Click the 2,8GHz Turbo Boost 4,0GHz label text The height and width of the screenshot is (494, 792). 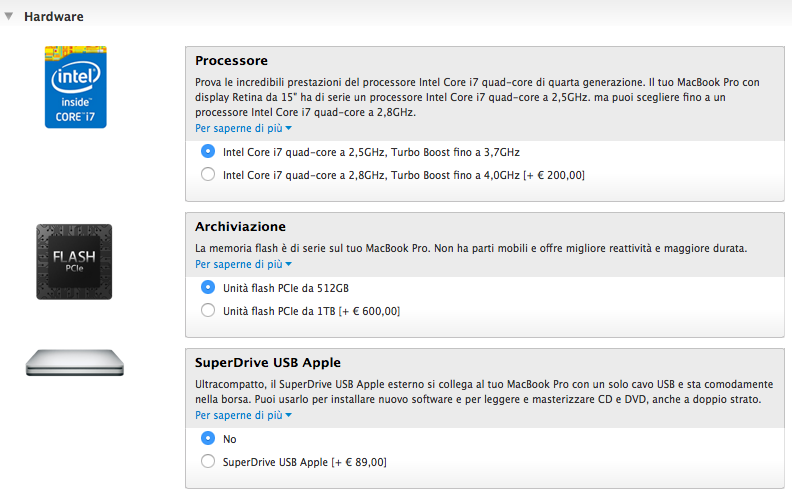tap(403, 175)
